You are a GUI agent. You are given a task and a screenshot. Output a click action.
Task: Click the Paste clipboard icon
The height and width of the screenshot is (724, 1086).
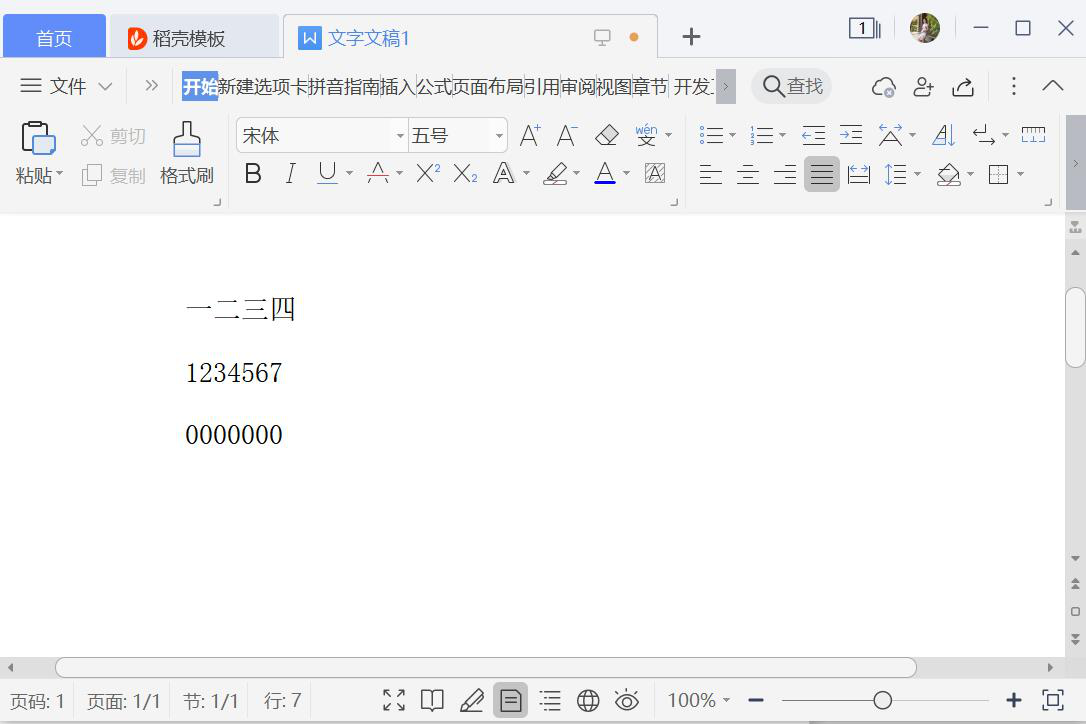click(x=38, y=138)
